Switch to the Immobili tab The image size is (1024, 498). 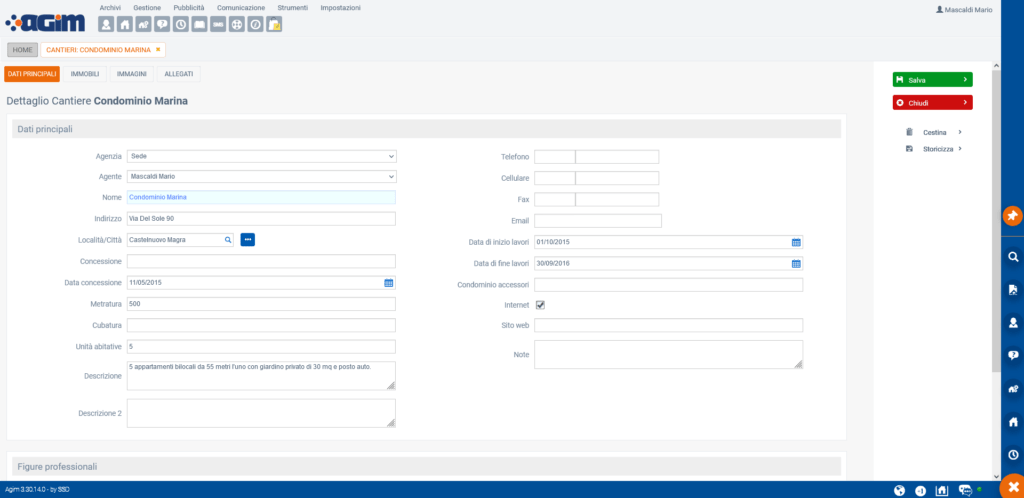point(85,74)
